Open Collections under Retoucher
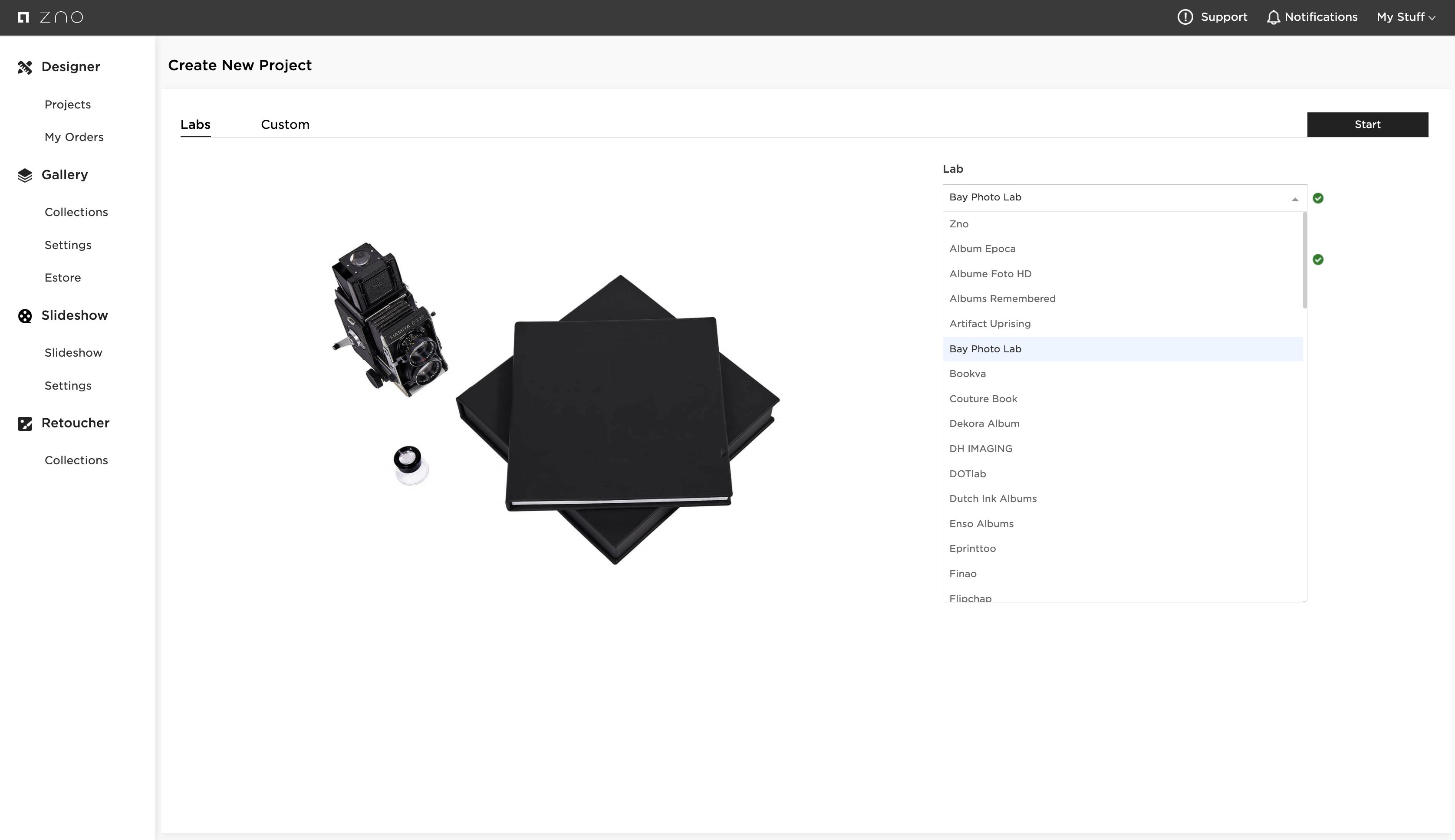The width and height of the screenshot is (1455, 840). coord(76,460)
